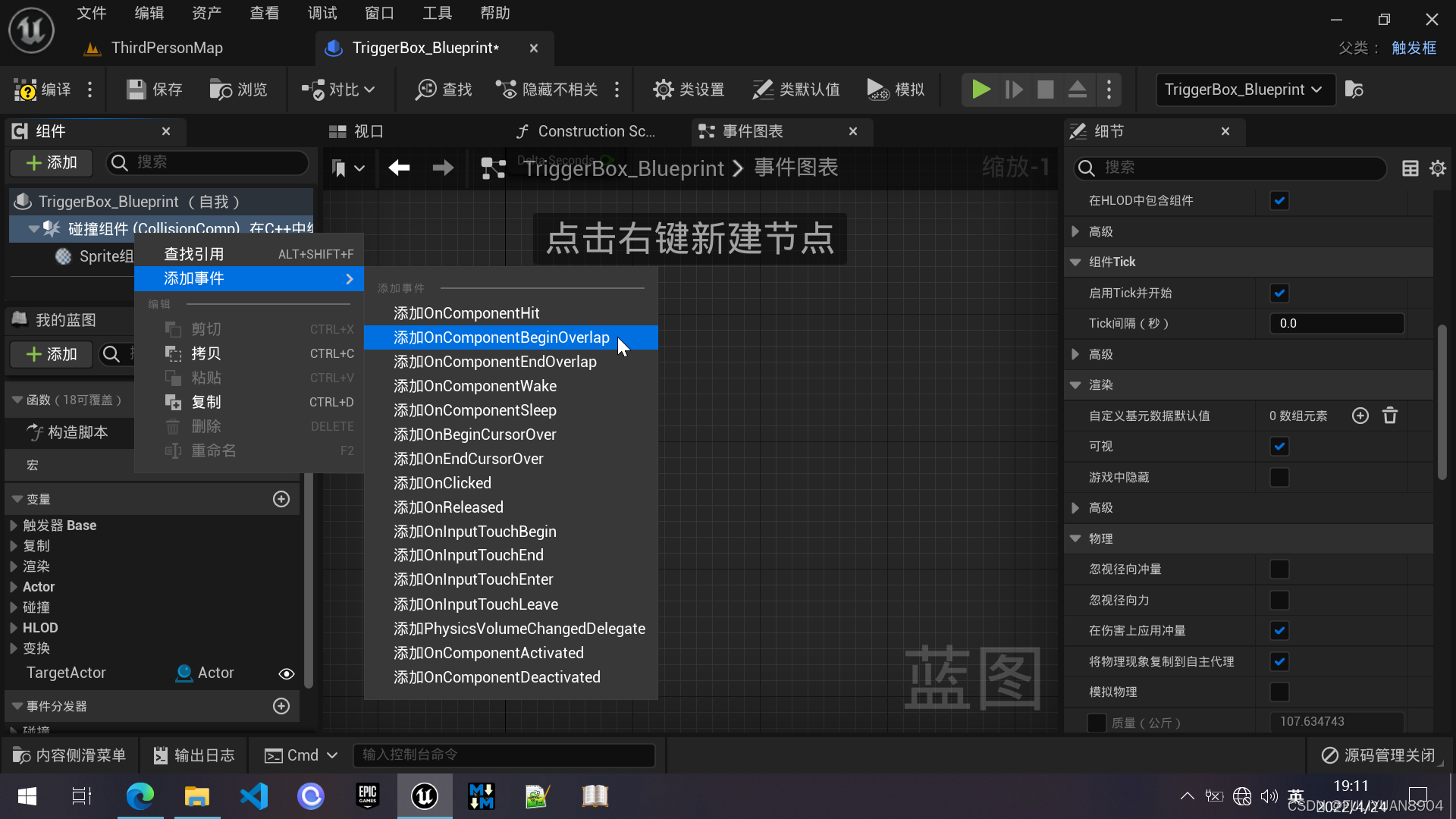Add new variable with plus icon
The height and width of the screenshot is (819, 1456).
[x=281, y=499]
